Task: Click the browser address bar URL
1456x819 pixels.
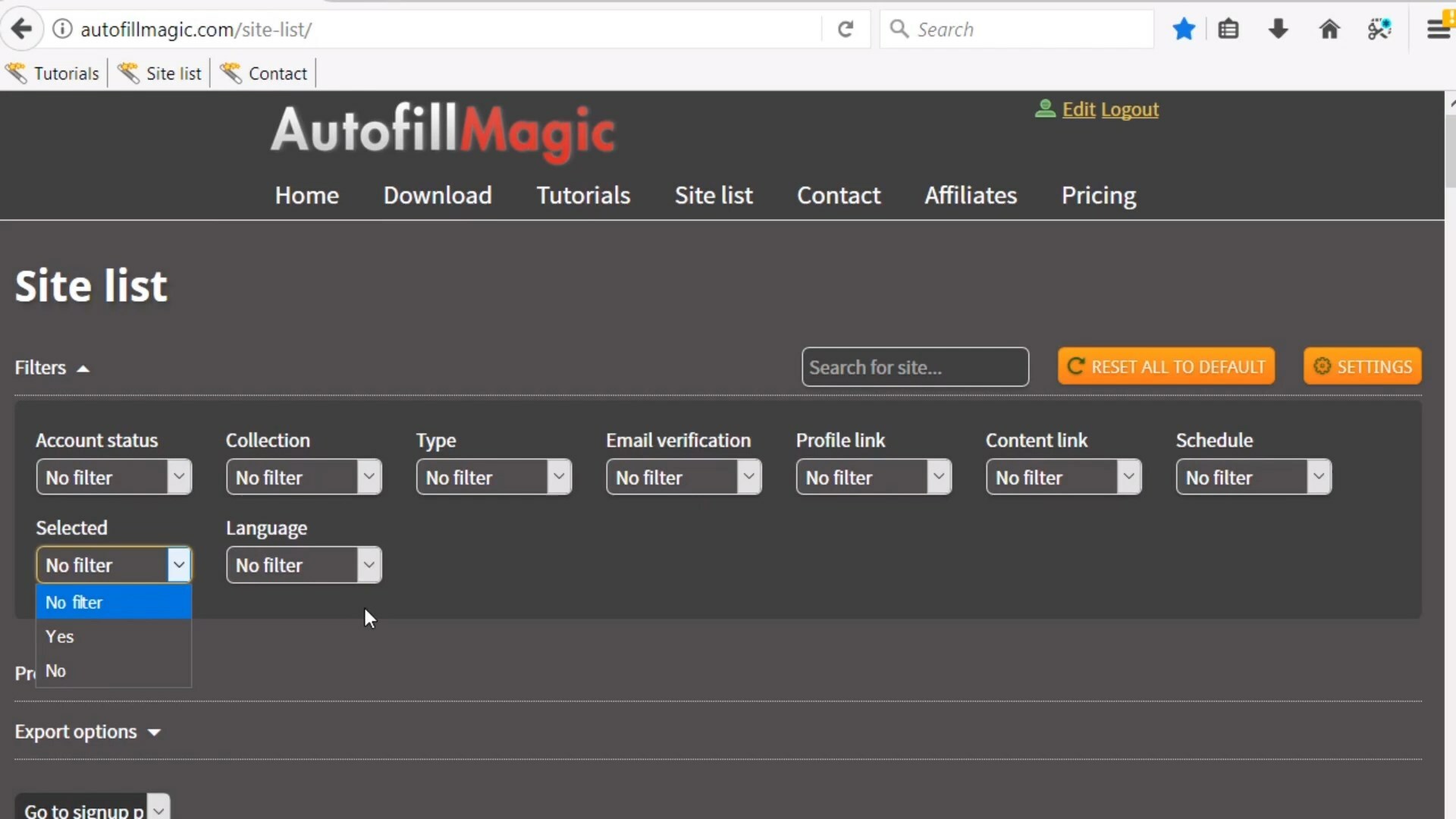Action: pos(196,29)
